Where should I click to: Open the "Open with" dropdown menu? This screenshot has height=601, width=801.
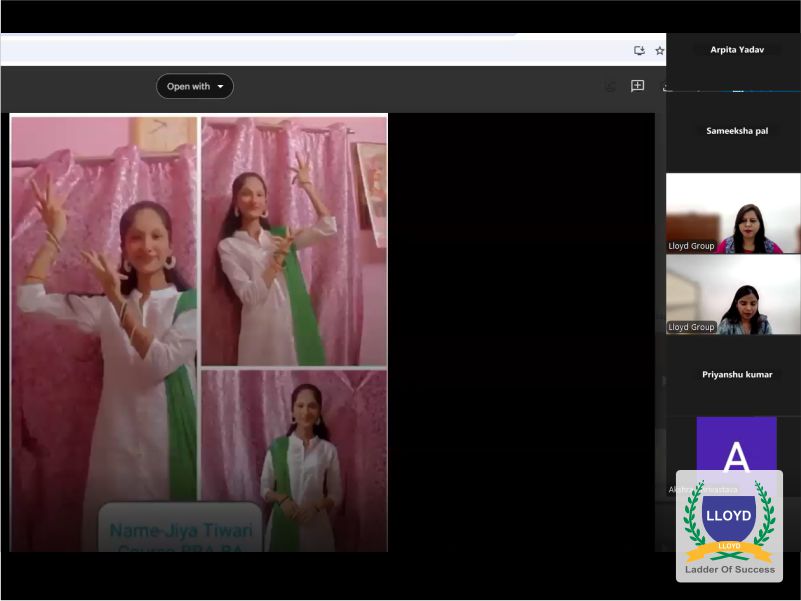(x=195, y=86)
